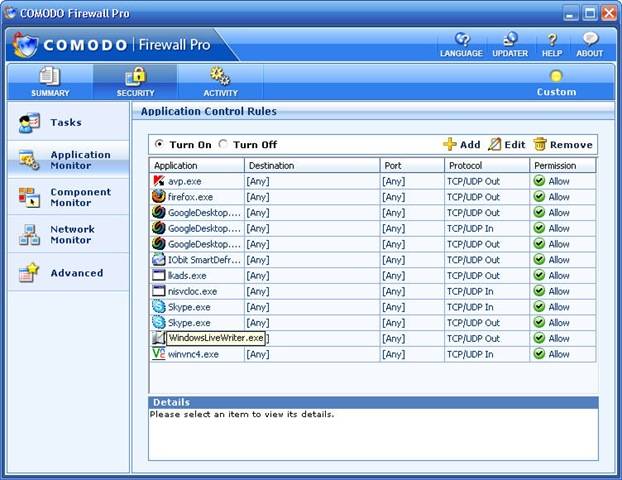This screenshot has height=480, width=622.
Task: Open the Language selector icon
Action: [461, 39]
